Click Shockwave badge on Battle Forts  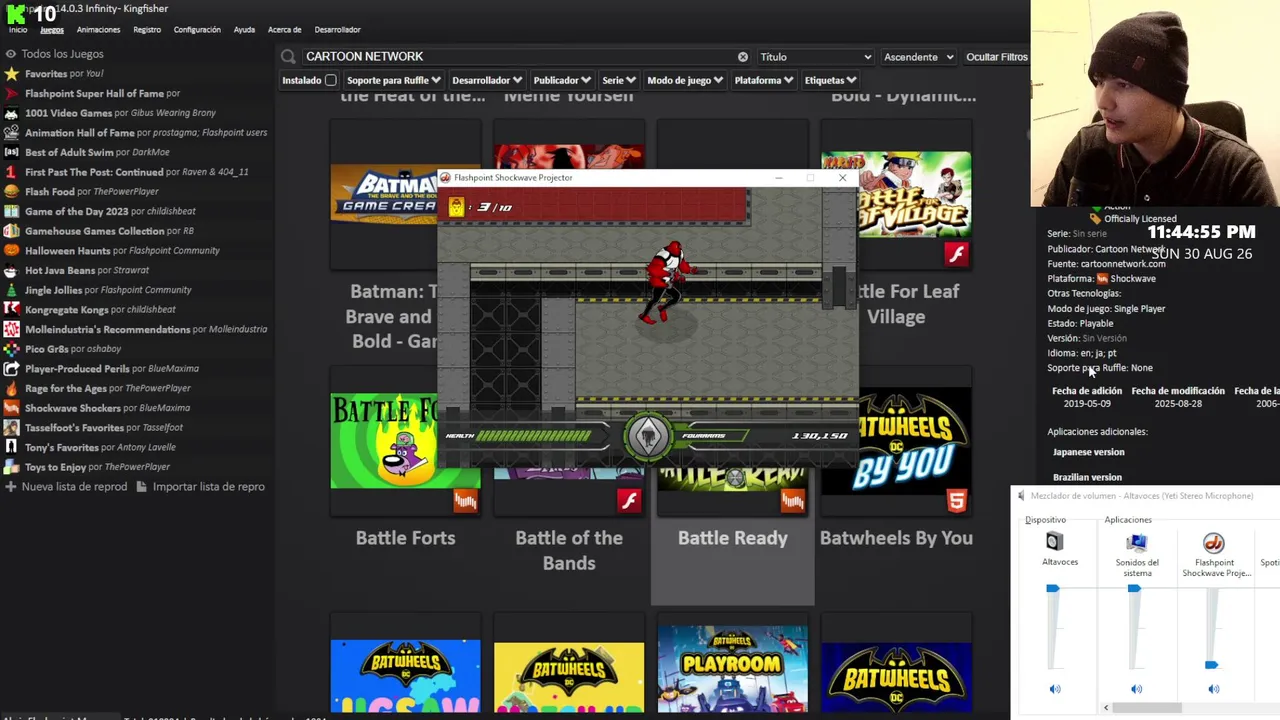tap(465, 501)
